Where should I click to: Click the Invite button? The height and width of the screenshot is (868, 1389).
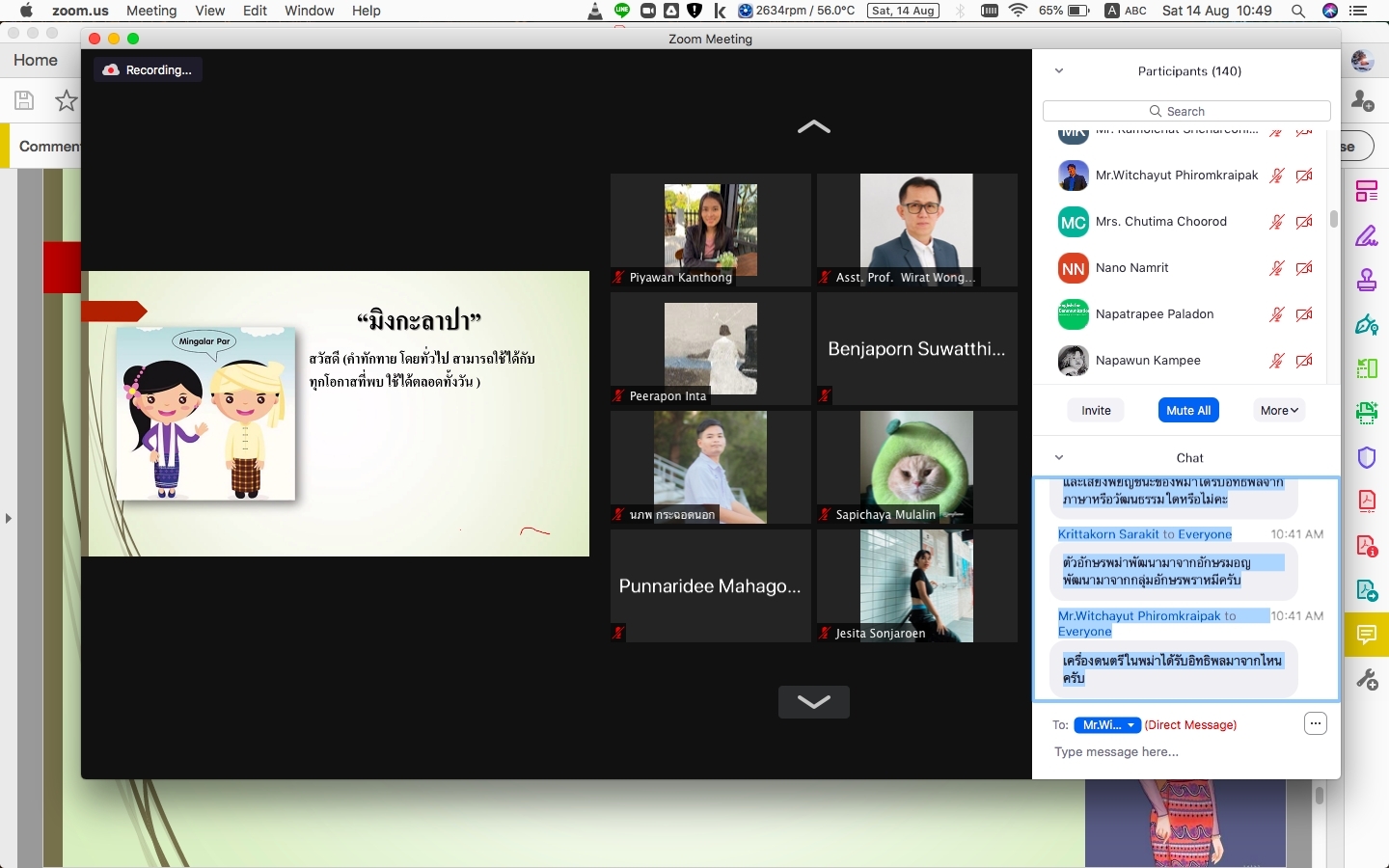coord(1096,410)
